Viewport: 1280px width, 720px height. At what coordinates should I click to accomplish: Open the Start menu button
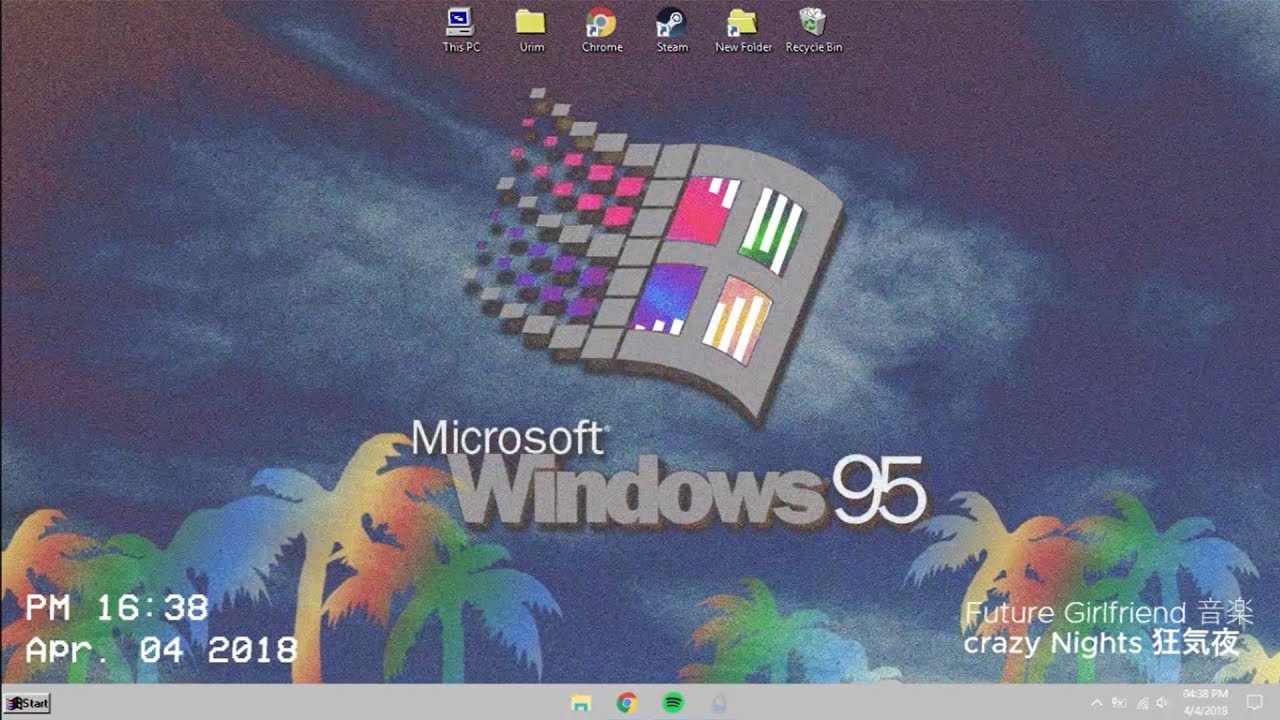coord(27,703)
